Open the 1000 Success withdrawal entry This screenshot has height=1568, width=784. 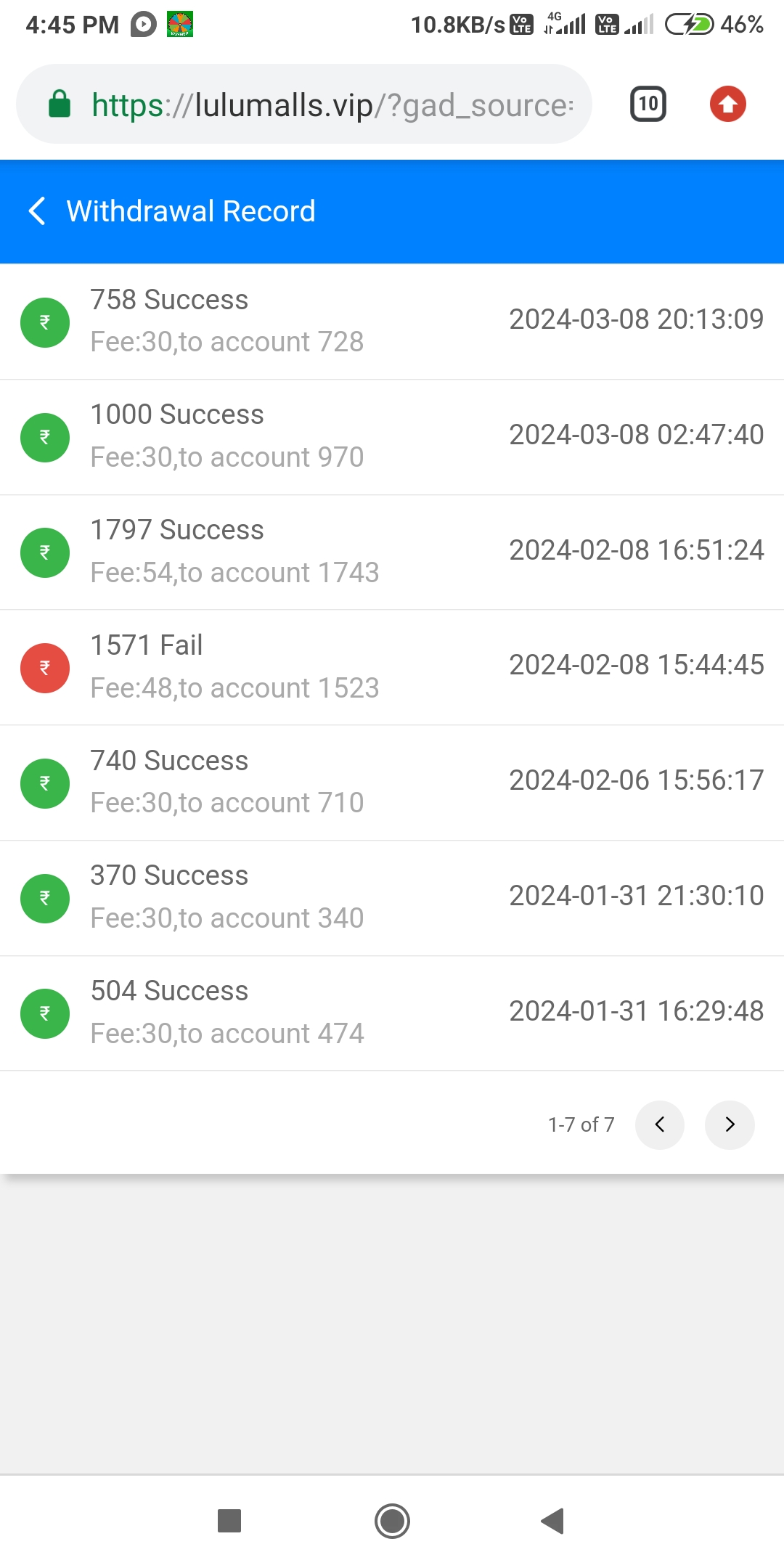click(392, 436)
